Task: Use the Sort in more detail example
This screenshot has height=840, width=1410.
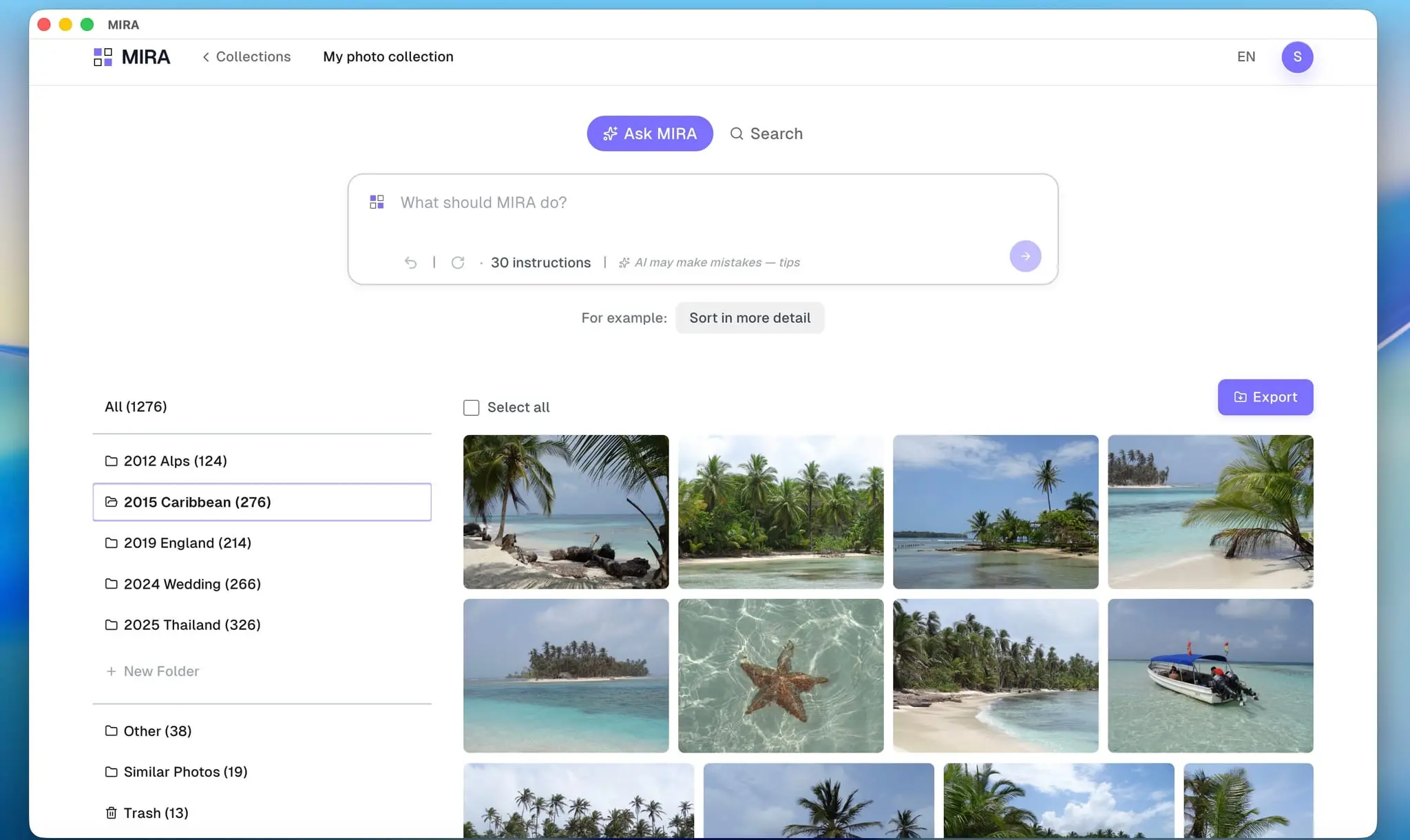Action: point(750,317)
